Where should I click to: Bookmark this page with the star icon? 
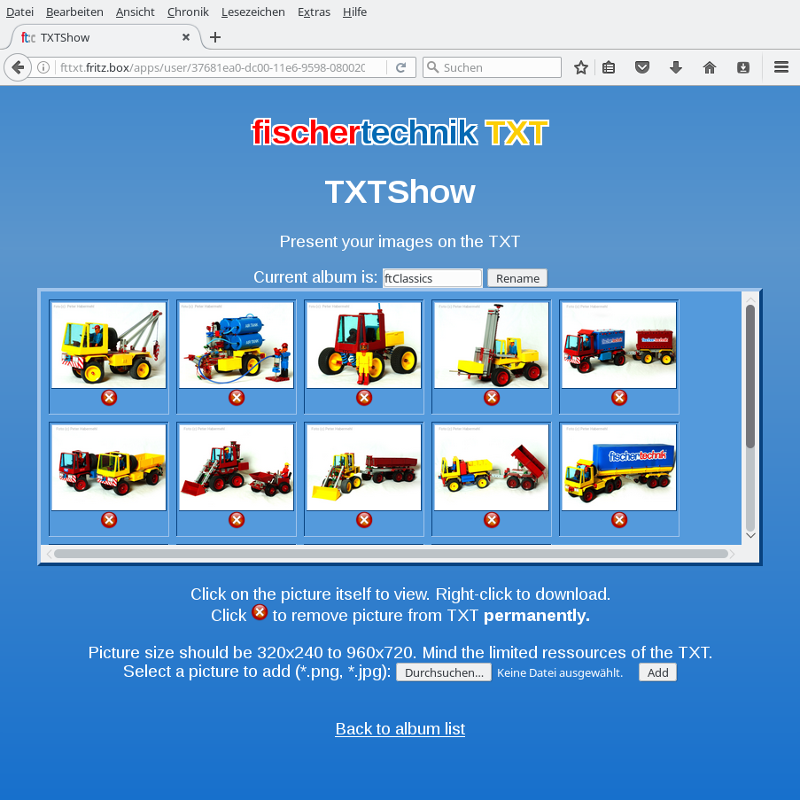tap(581, 67)
